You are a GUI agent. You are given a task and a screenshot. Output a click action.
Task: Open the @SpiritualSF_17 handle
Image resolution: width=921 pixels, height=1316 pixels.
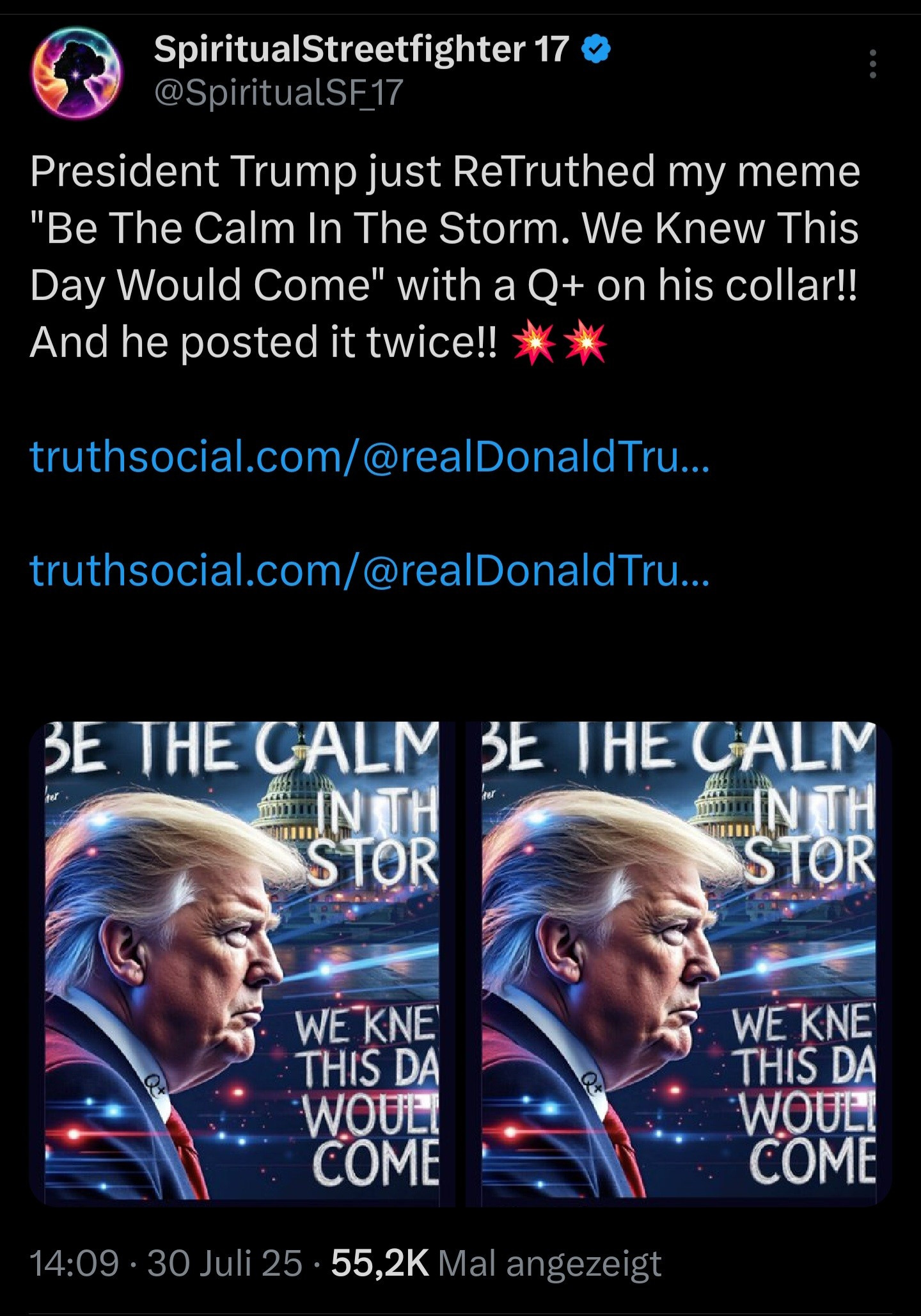[x=279, y=93]
